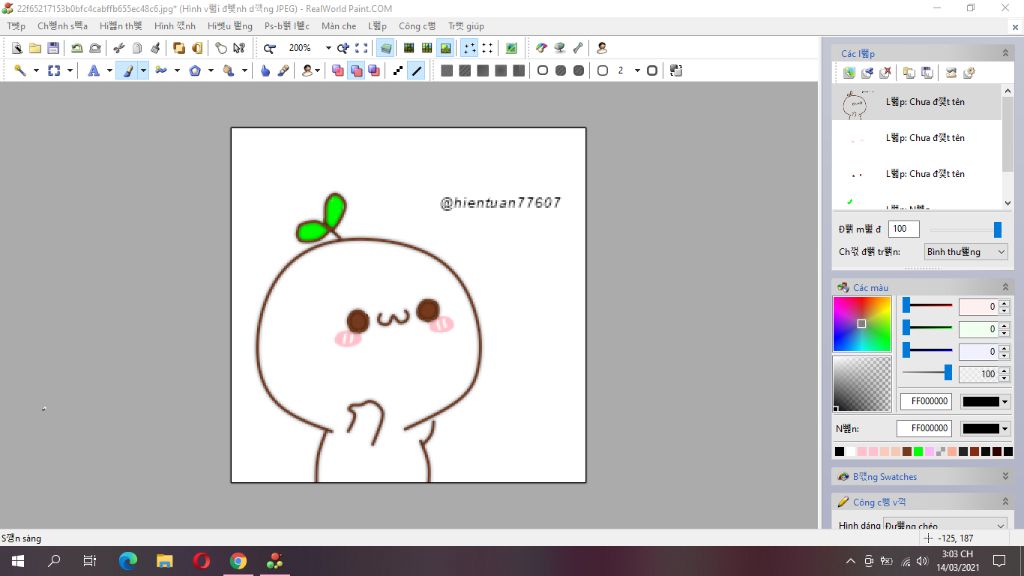
Task: Select the flood fill bucket tool
Action: coord(229,71)
